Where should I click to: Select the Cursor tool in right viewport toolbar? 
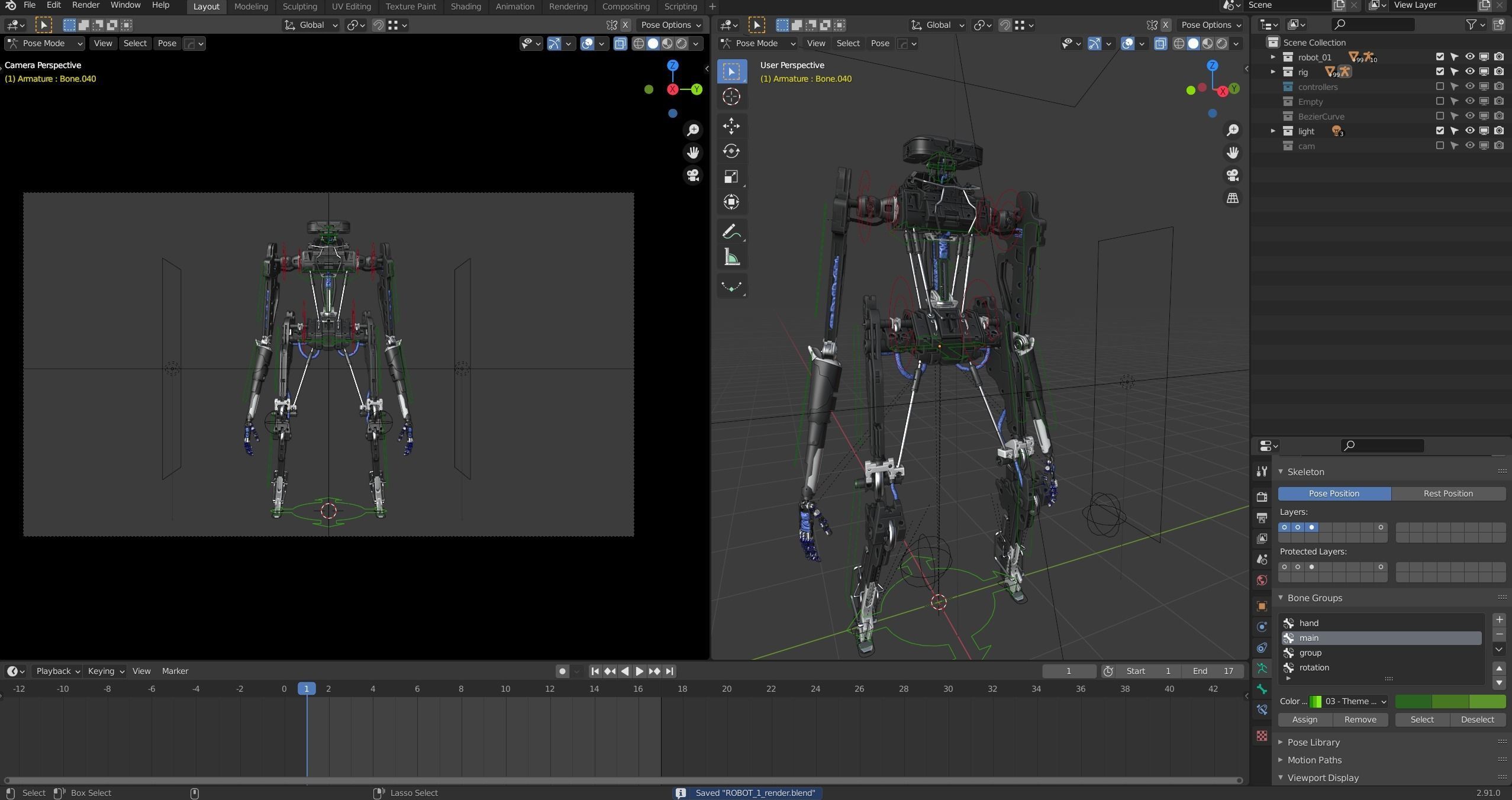(731, 96)
